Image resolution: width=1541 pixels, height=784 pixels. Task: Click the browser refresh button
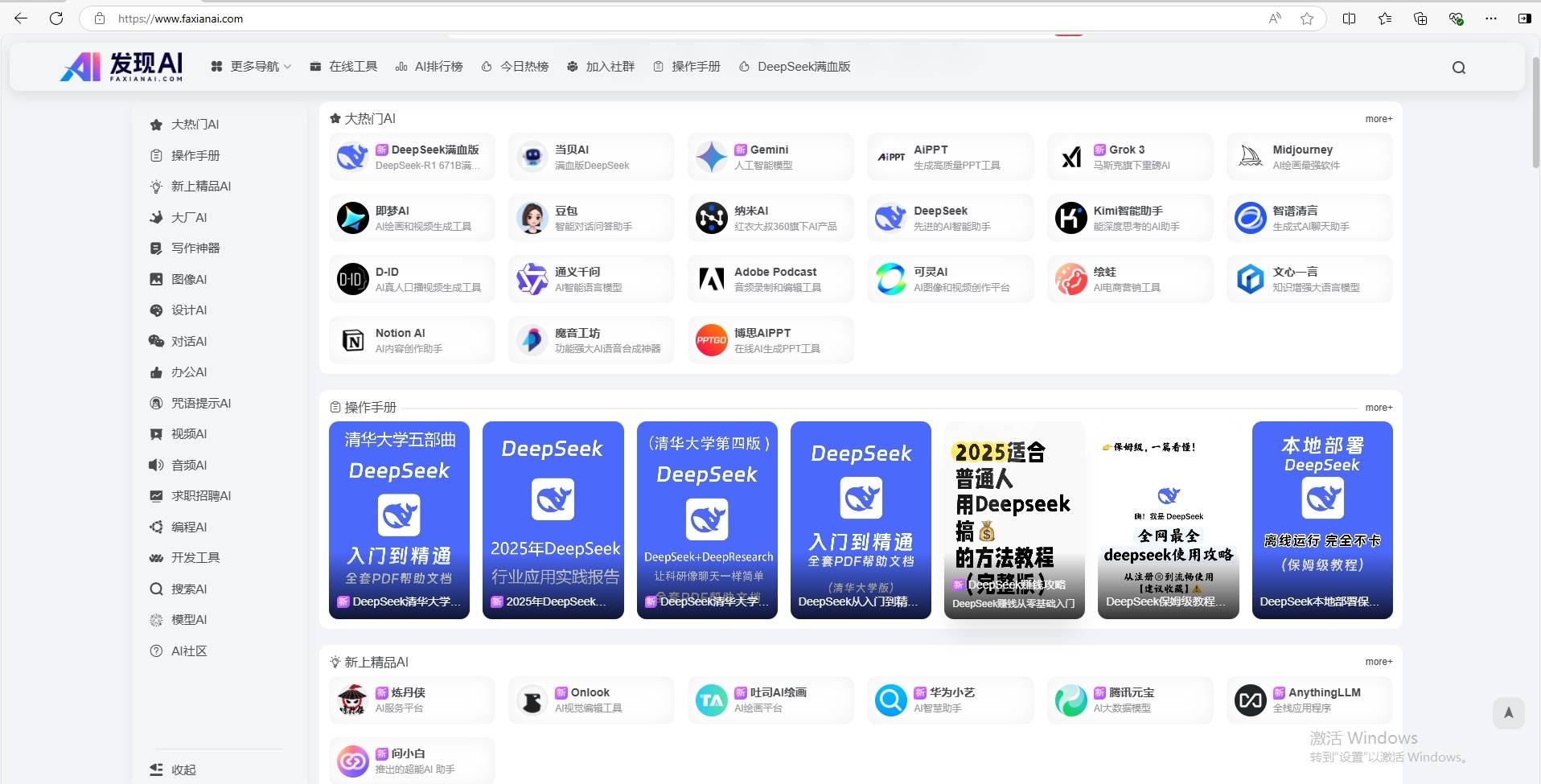[x=56, y=18]
